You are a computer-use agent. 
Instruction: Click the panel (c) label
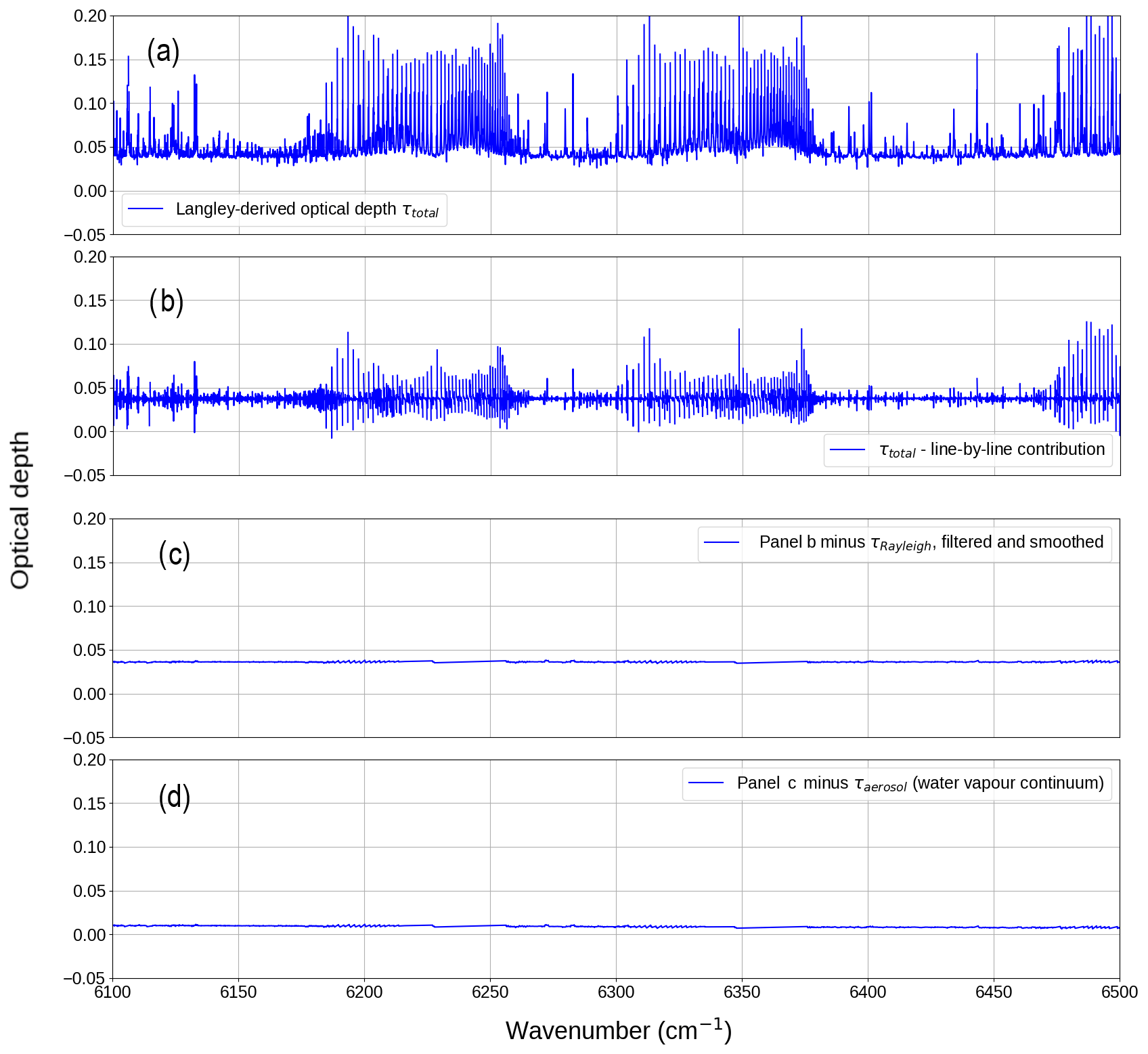pos(174,554)
